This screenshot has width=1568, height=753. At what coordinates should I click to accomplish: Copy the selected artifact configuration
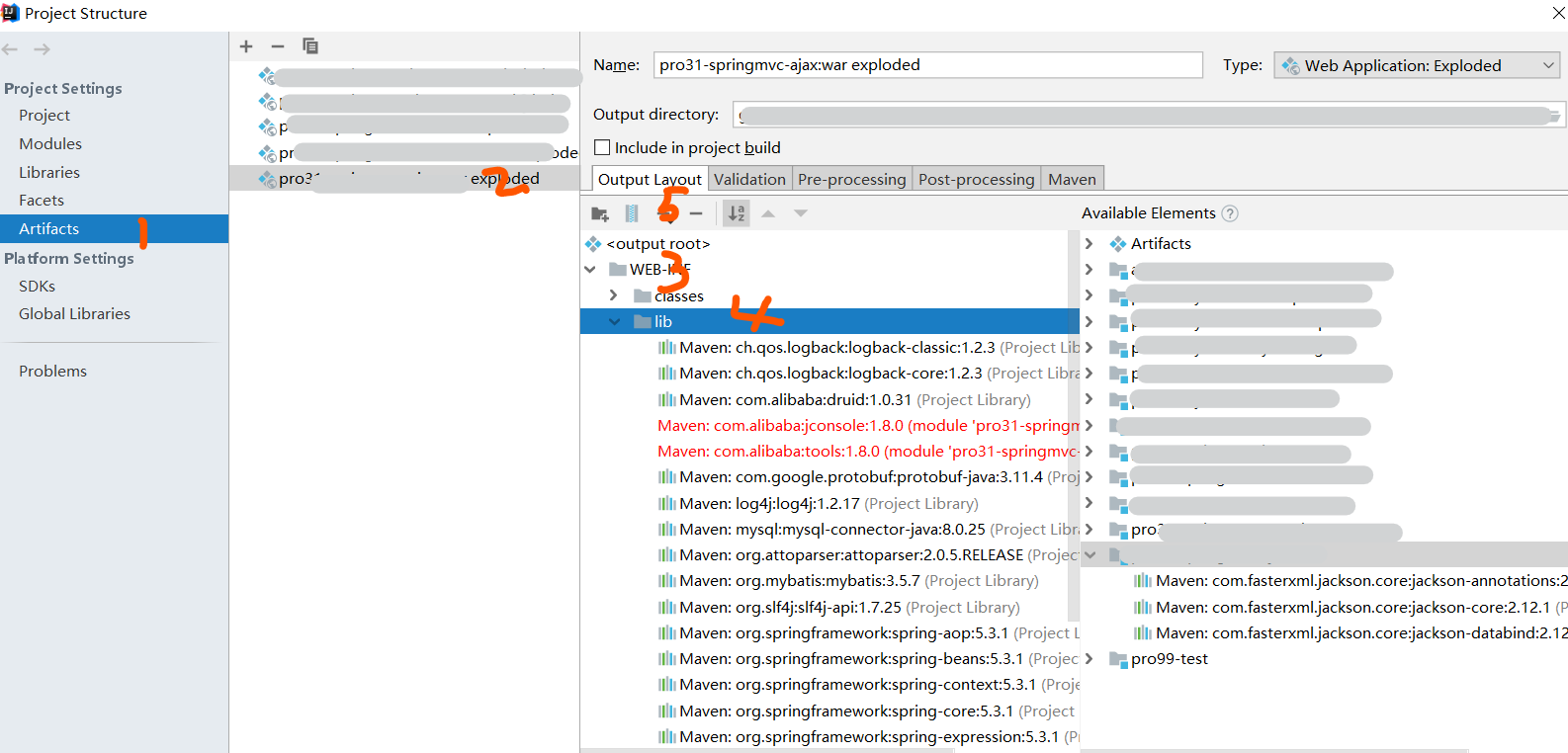309,46
